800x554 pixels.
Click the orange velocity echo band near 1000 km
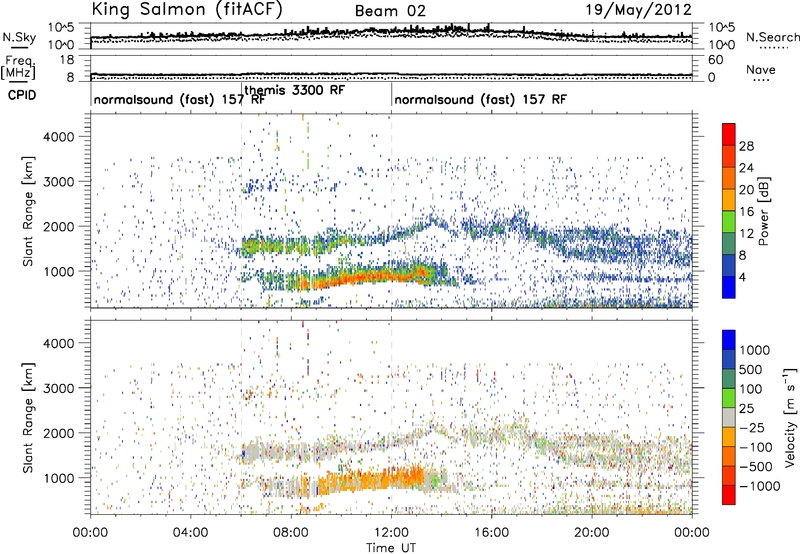tap(372, 481)
